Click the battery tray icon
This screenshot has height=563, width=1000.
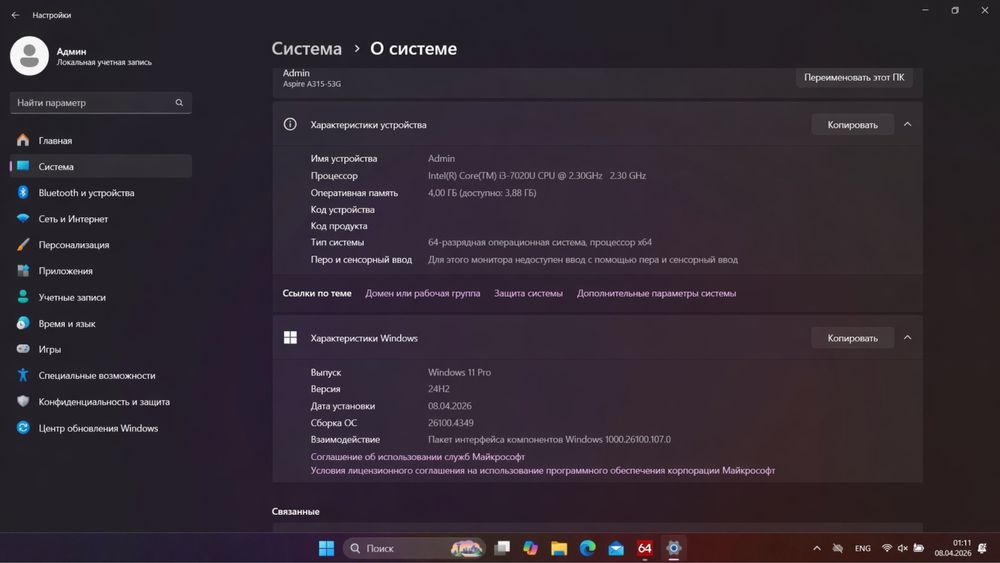point(918,548)
